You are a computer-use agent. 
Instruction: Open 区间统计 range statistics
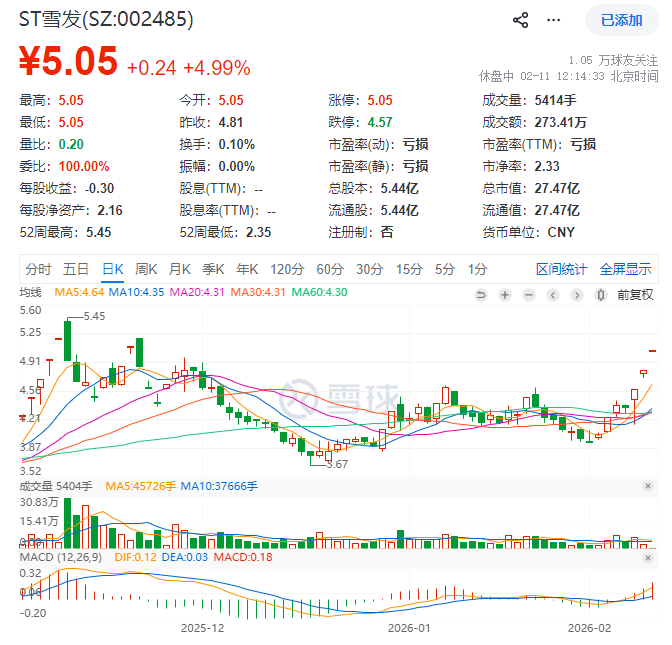(x=562, y=269)
